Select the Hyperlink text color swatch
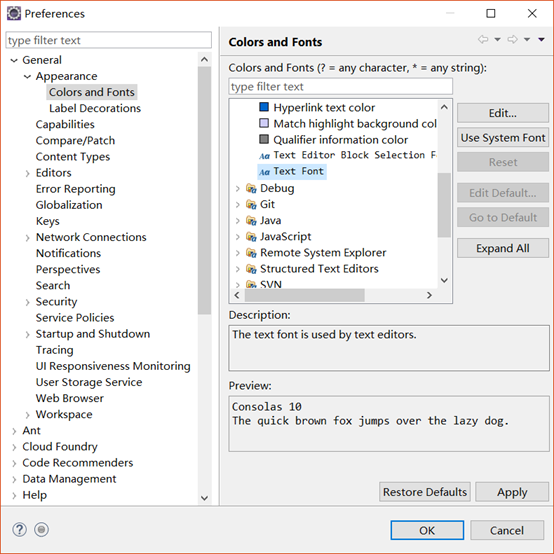Image resolution: width=554 pixels, height=554 pixels. pyautogui.click(x=264, y=107)
